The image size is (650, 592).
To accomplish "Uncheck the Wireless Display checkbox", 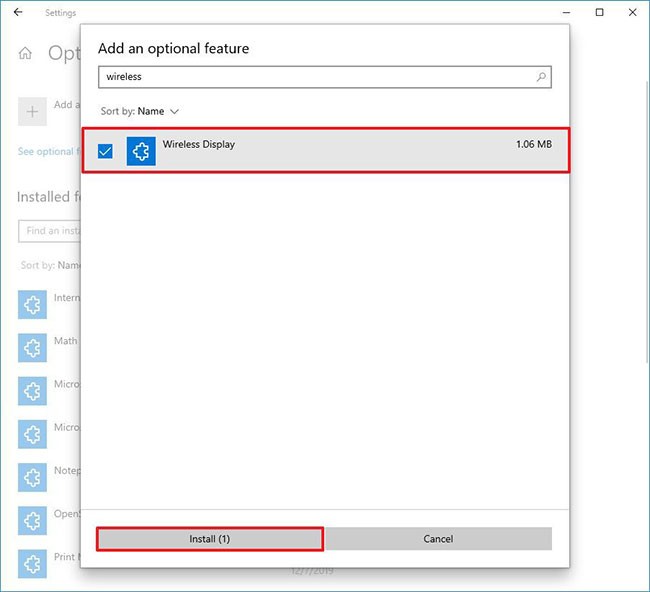I will coord(105,151).
